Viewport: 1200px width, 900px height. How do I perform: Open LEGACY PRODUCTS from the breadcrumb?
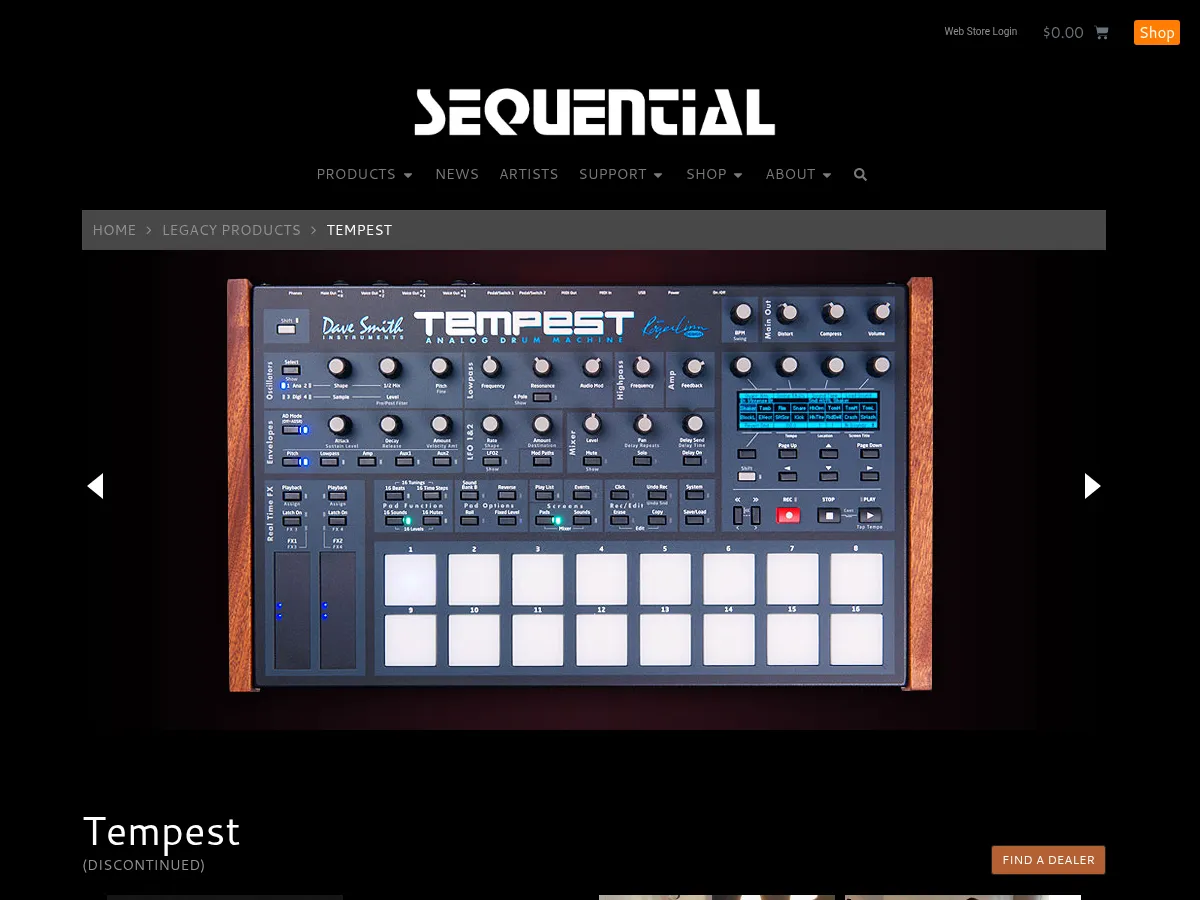coord(231,230)
